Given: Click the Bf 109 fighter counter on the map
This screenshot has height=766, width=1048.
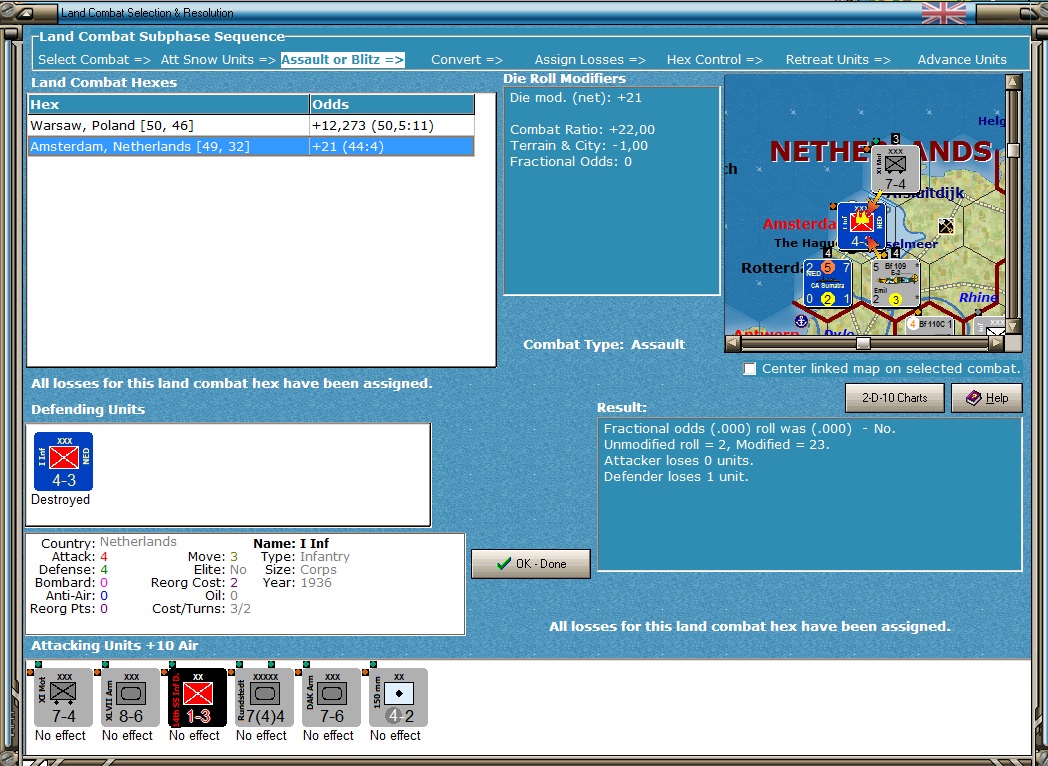Looking at the screenshot, I should [x=895, y=283].
